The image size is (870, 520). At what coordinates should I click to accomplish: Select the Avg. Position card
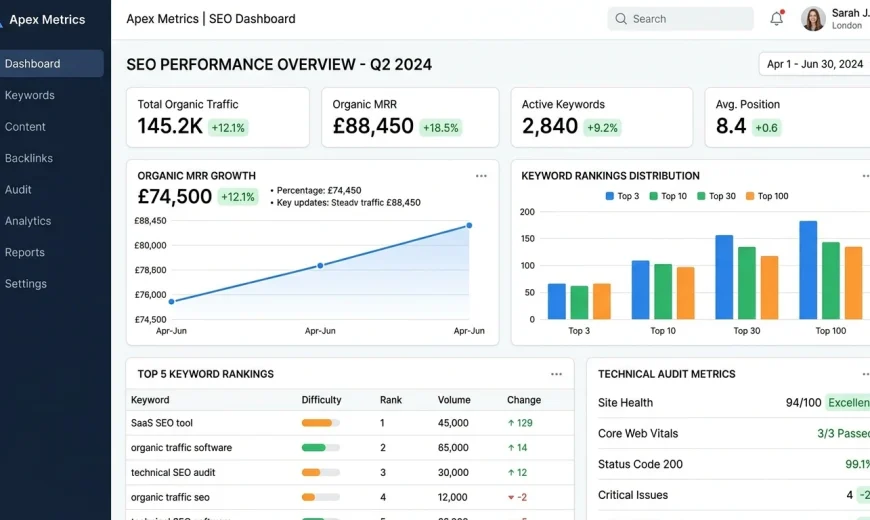click(x=787, y=117)
